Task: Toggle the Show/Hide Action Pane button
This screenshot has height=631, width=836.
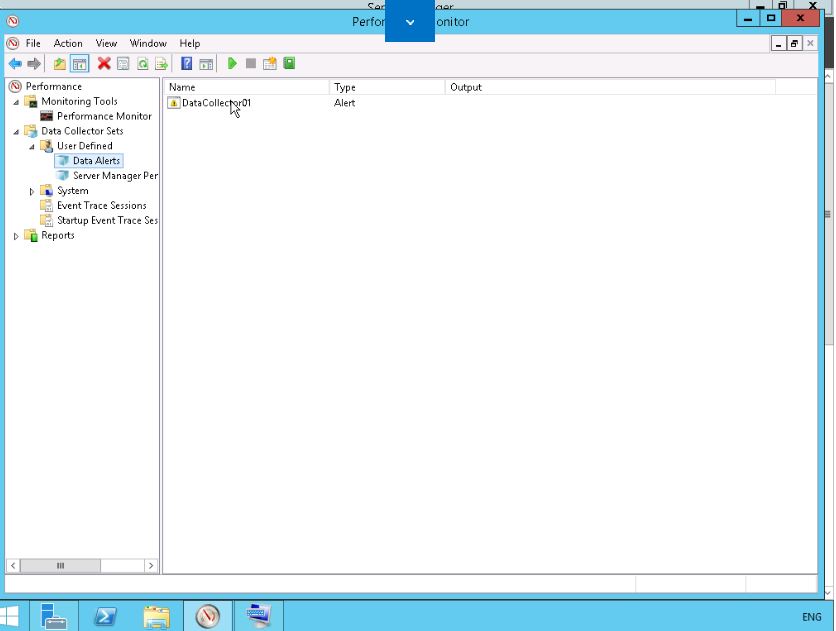Action: pos(205,64)
